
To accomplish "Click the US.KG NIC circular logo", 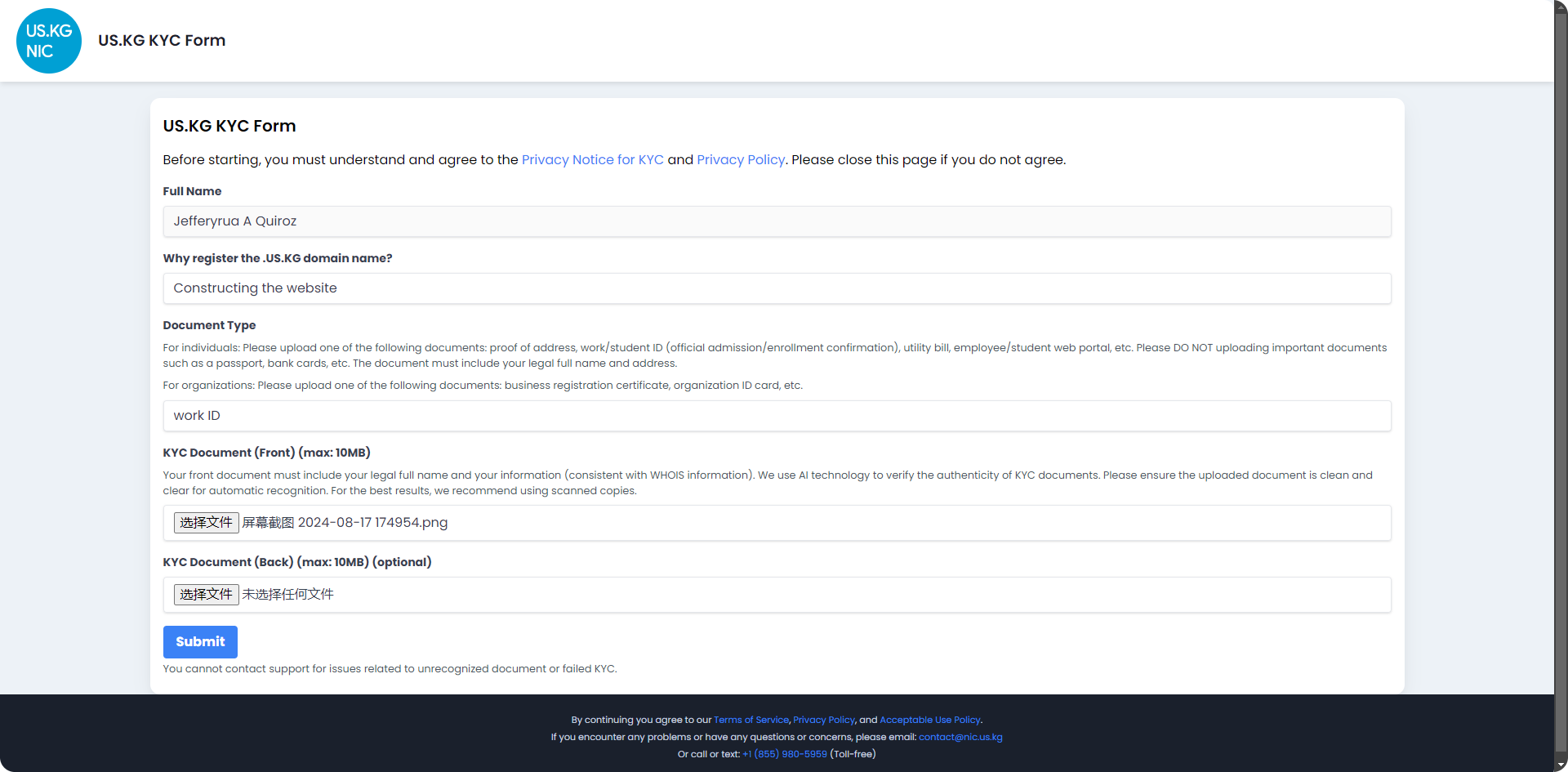I will [49, 41].
